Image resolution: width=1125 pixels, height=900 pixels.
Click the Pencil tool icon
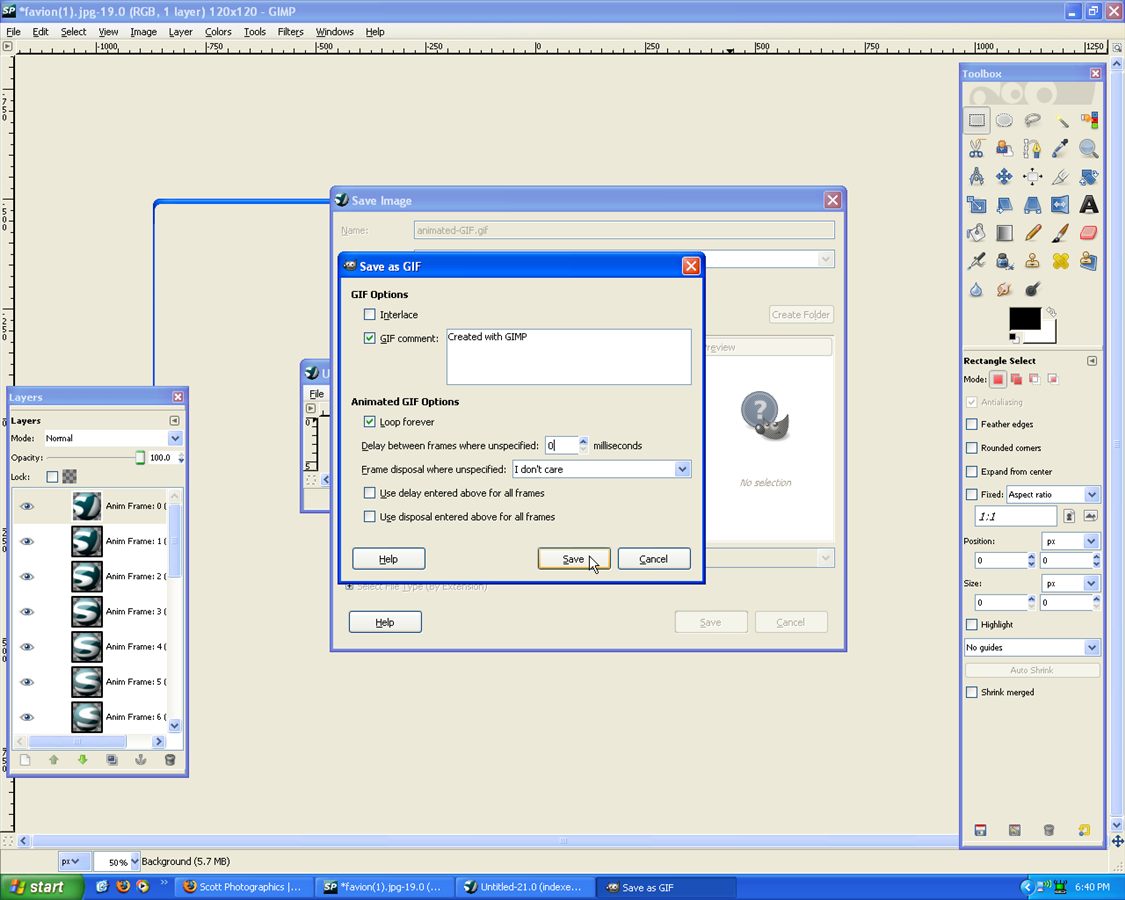(1032, 233)
